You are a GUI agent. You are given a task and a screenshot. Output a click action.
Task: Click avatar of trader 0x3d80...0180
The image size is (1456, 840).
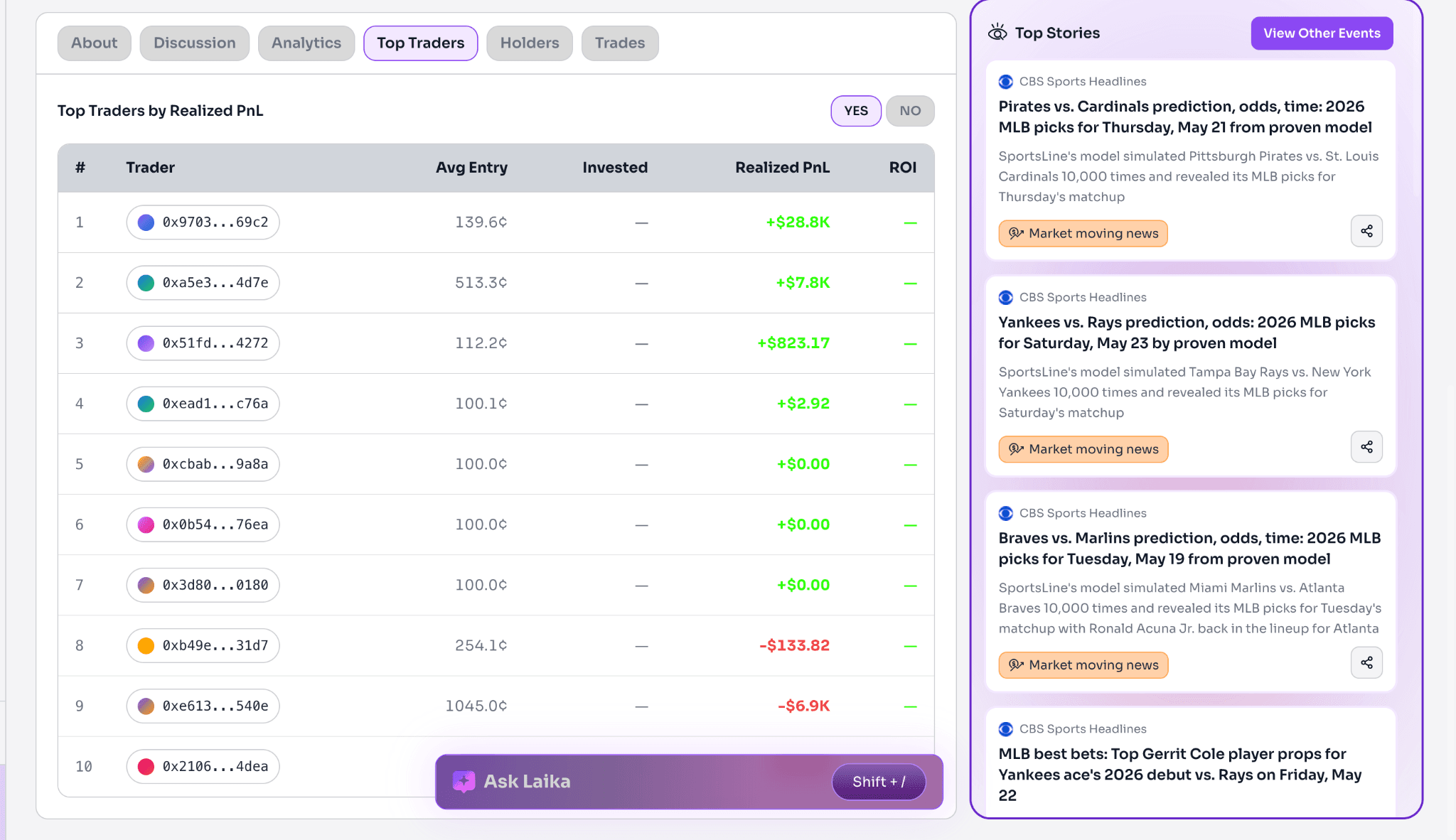pyautogui.click(x=146, y=585)
